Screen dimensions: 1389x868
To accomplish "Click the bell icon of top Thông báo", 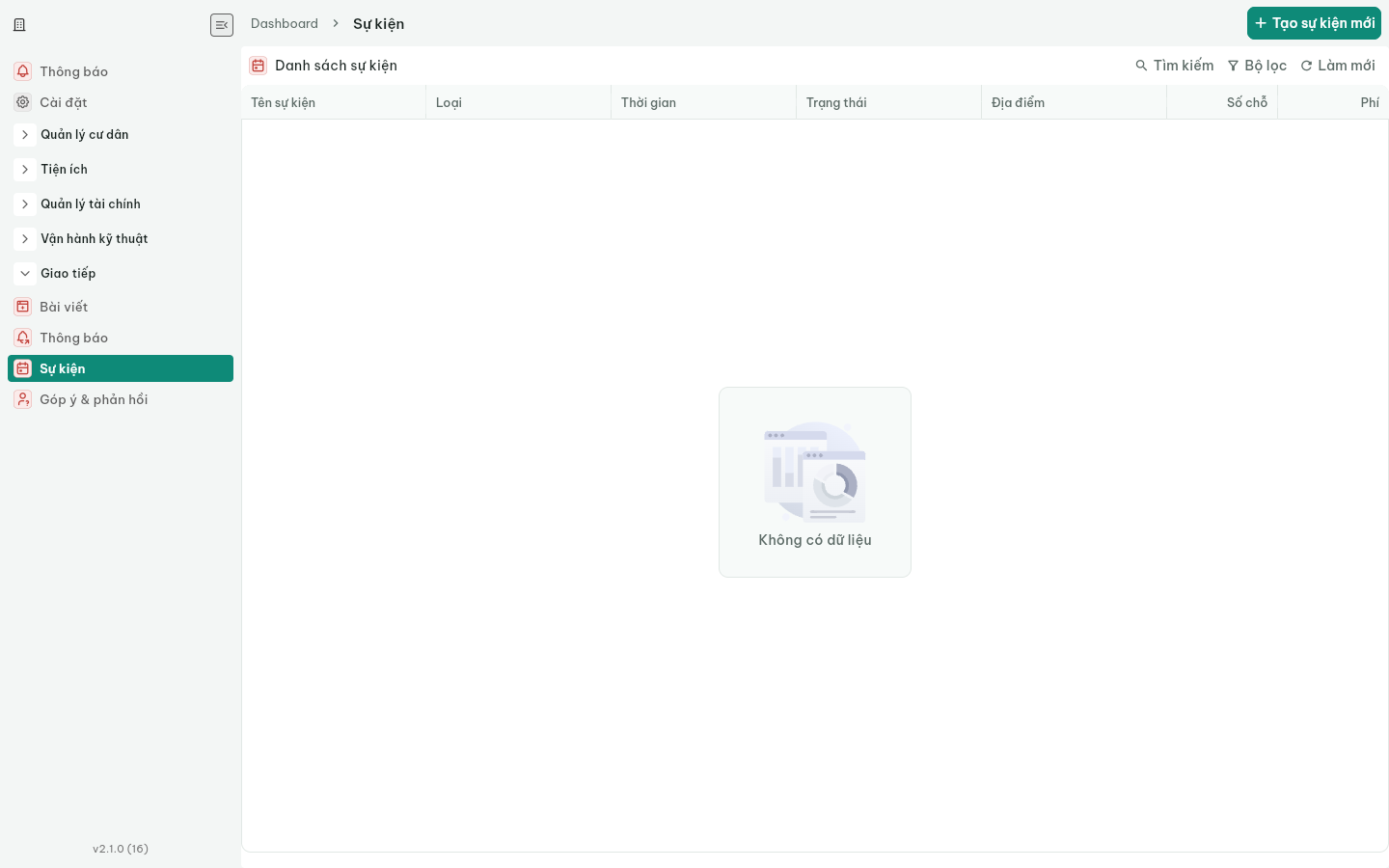I will pyautogui.click(x=23, y=71).
